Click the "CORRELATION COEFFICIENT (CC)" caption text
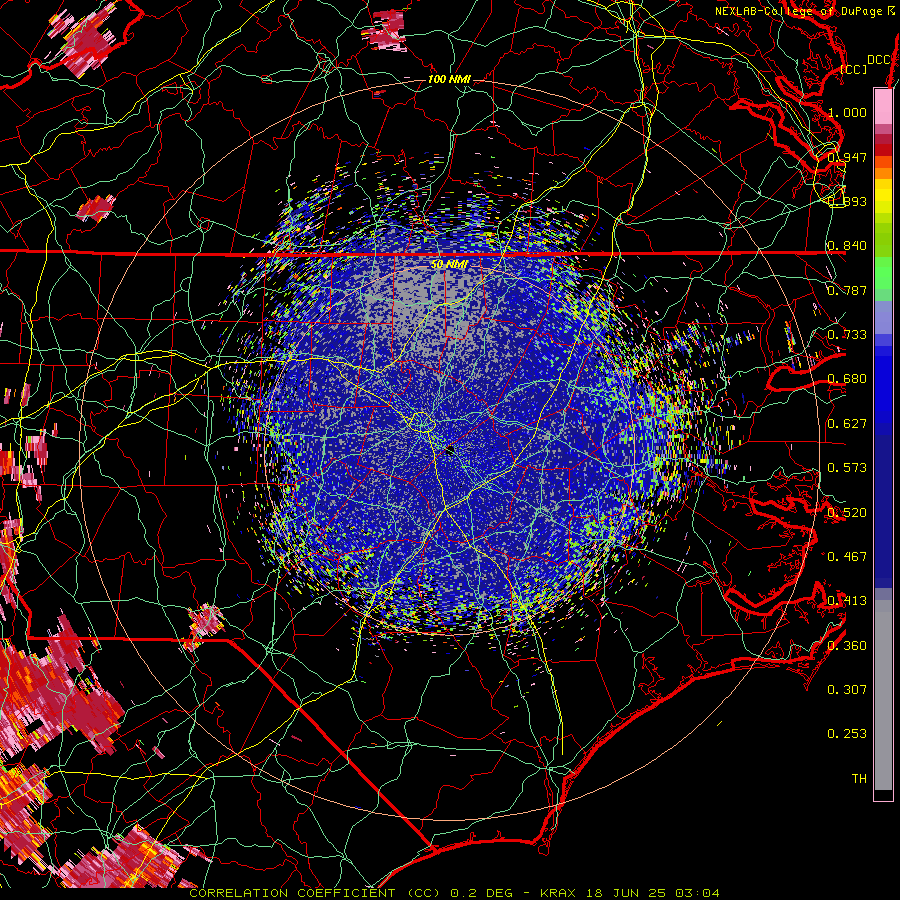The width and height of the screenshot is (900, 900). pos(315,893)
